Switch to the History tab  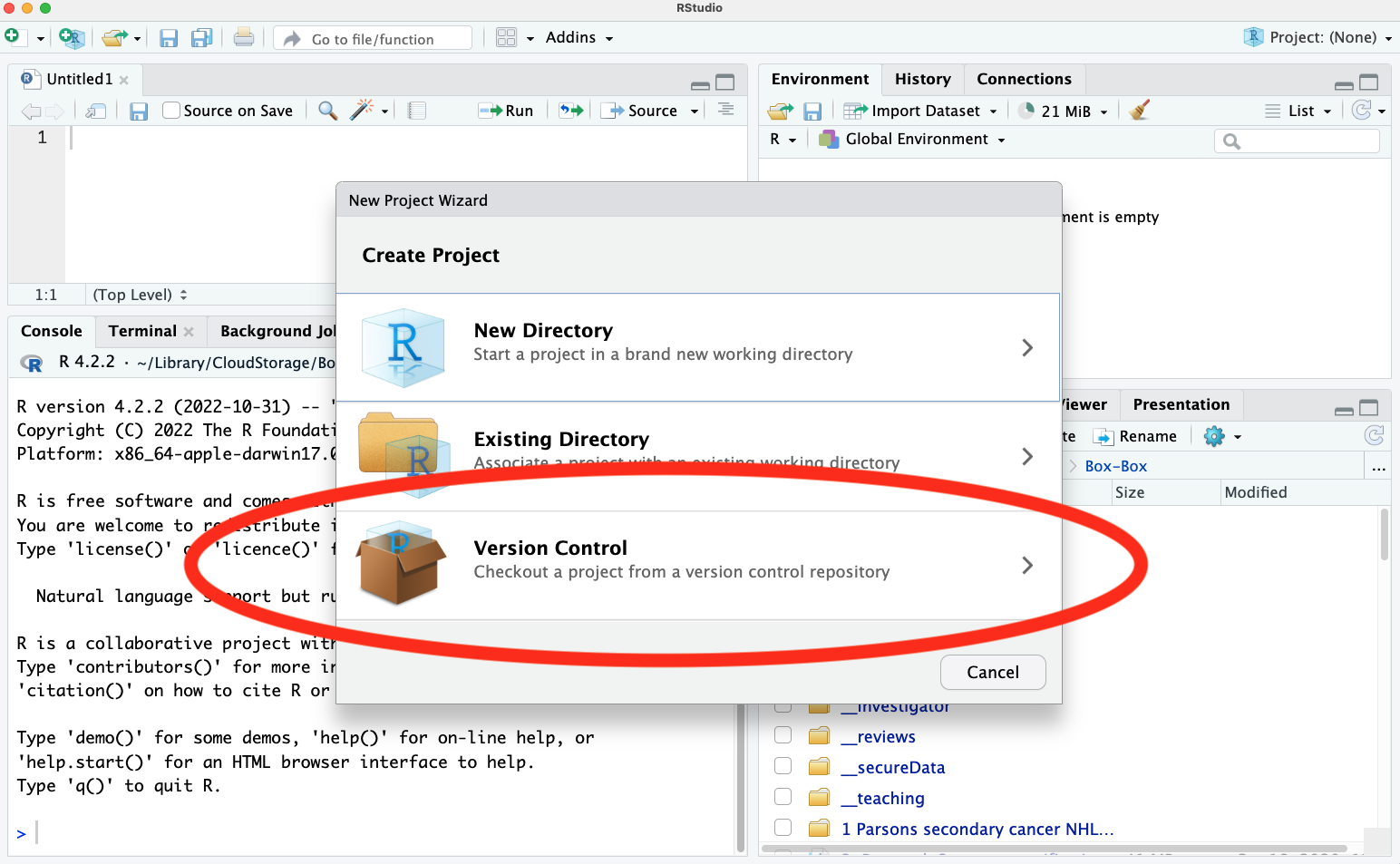(922, 79)
